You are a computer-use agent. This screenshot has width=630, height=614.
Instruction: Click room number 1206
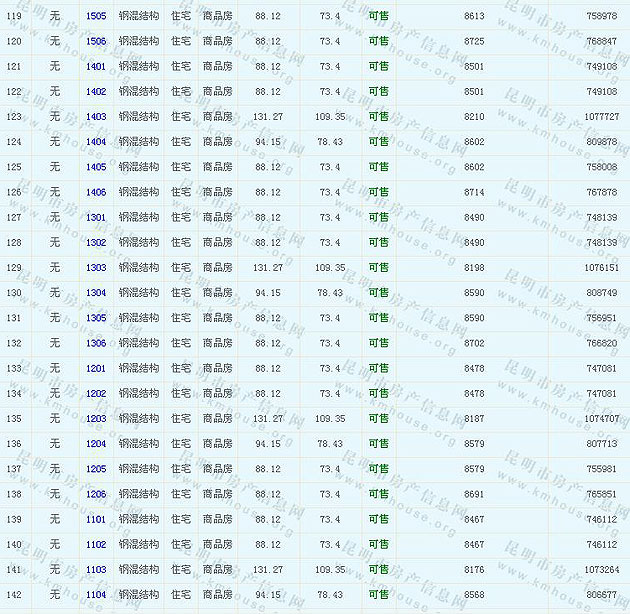pos(96,494)
